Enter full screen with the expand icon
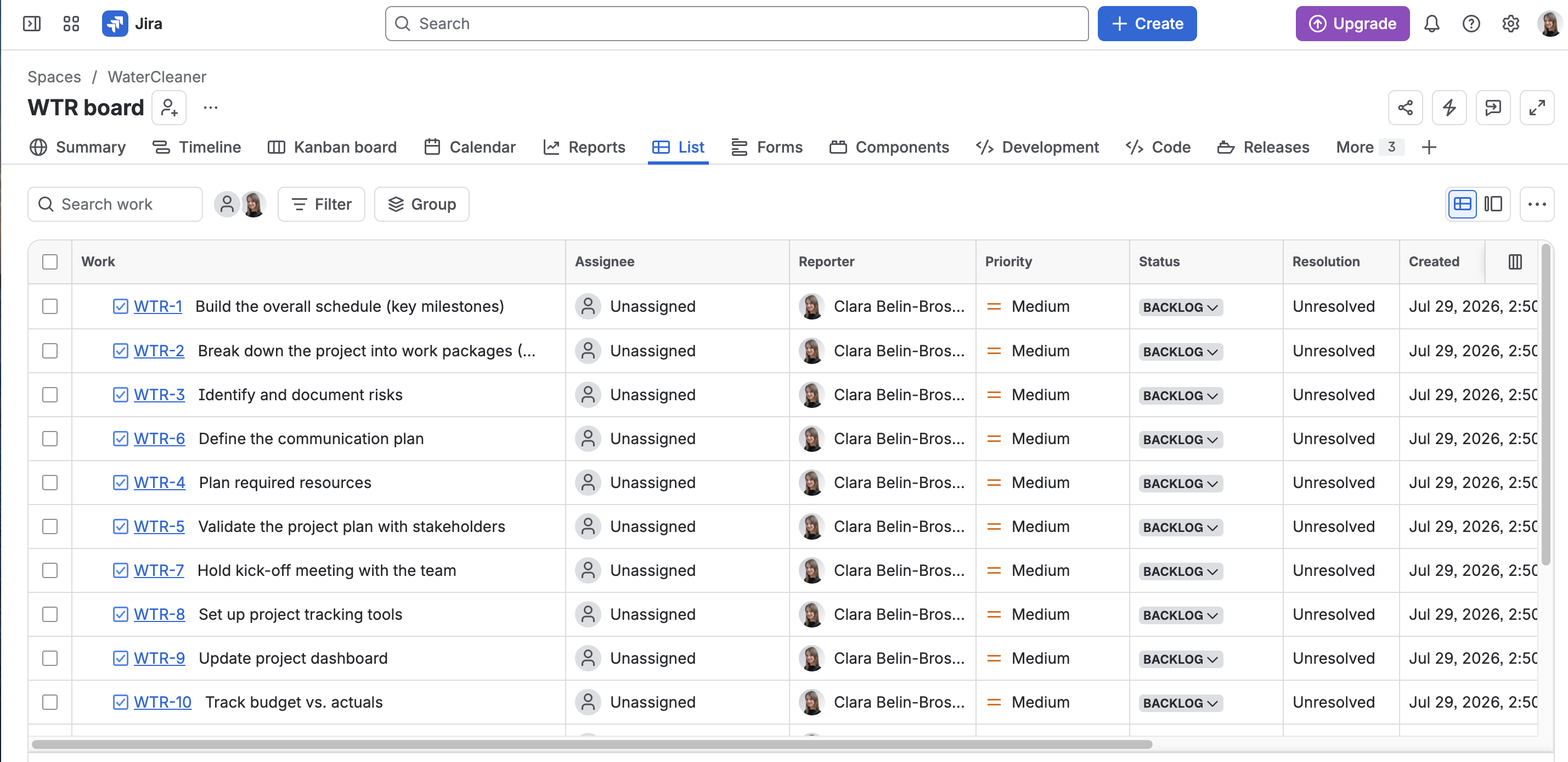 coord(1536,108)
